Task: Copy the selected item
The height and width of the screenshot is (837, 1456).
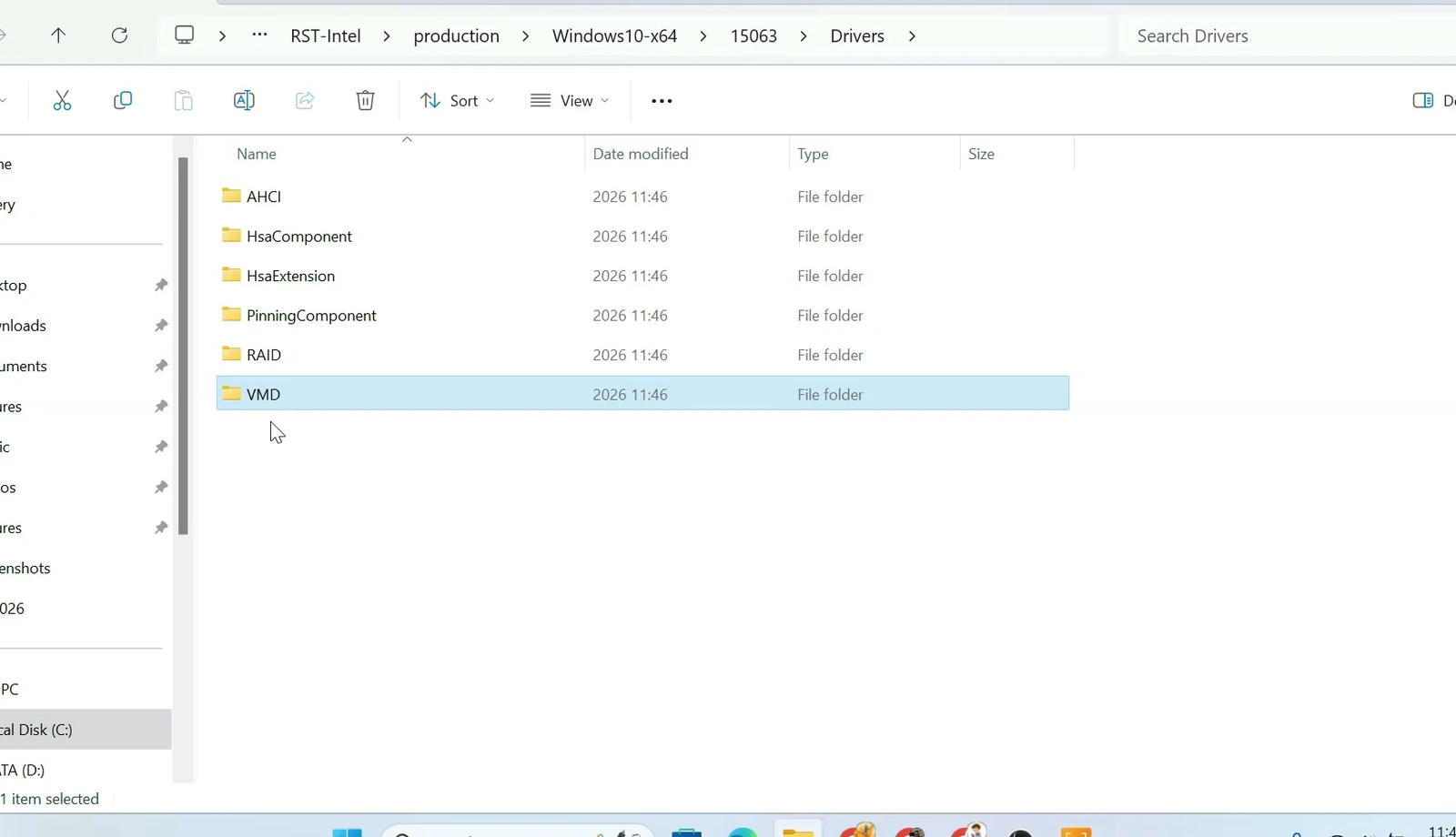Action: pyautogui.click(x=122, y=100)
